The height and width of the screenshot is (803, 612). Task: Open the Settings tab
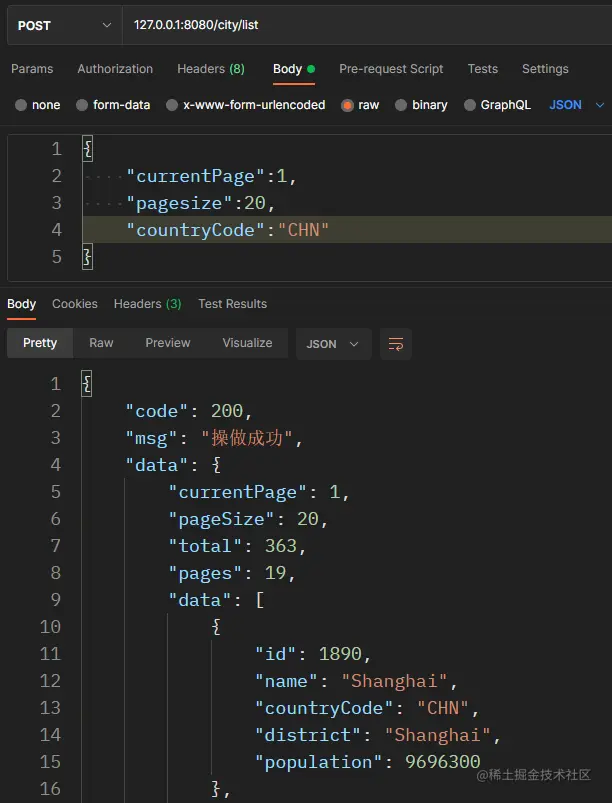click(x=545, y=69)
